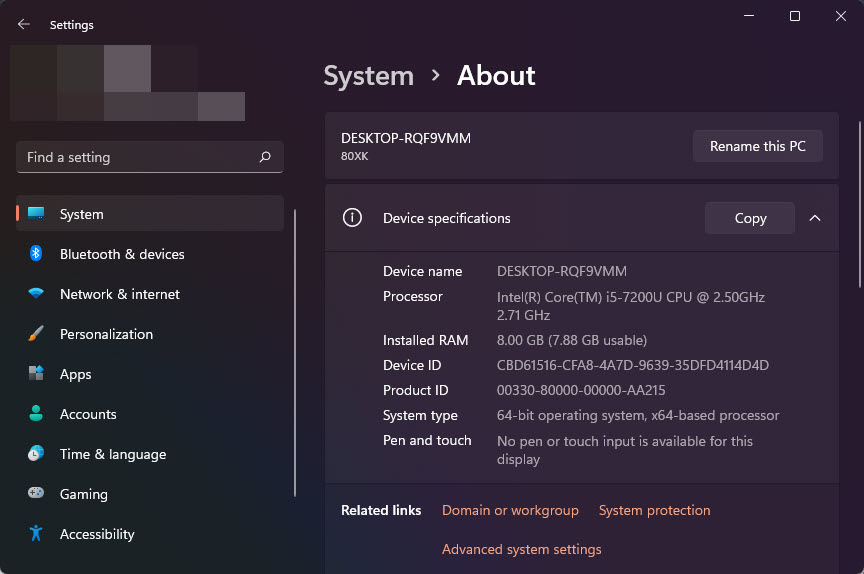Click the sidebar navigation scrollbar
864x574 pixels.
point(295,353)
